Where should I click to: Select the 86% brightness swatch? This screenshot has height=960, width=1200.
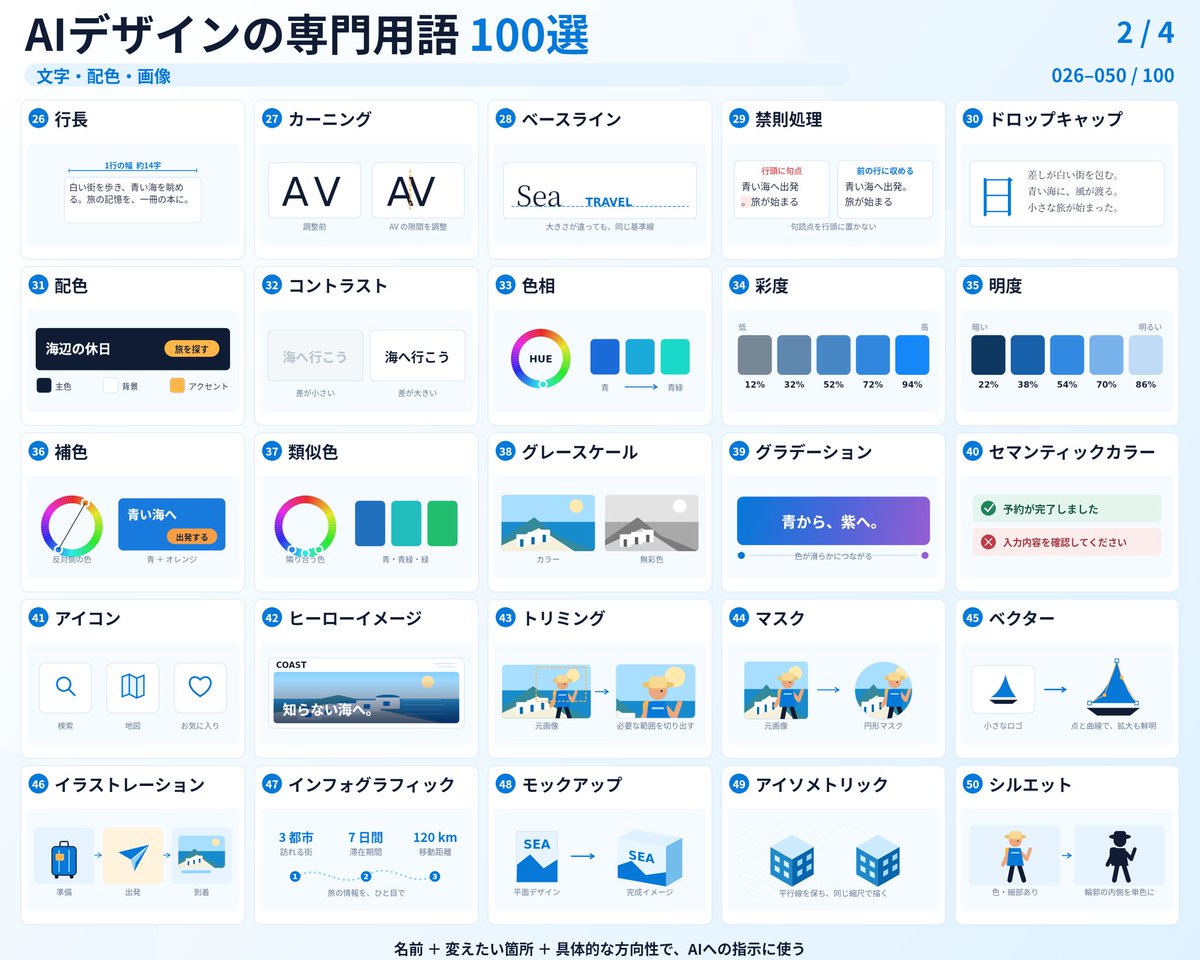(x=1146, y=355)
